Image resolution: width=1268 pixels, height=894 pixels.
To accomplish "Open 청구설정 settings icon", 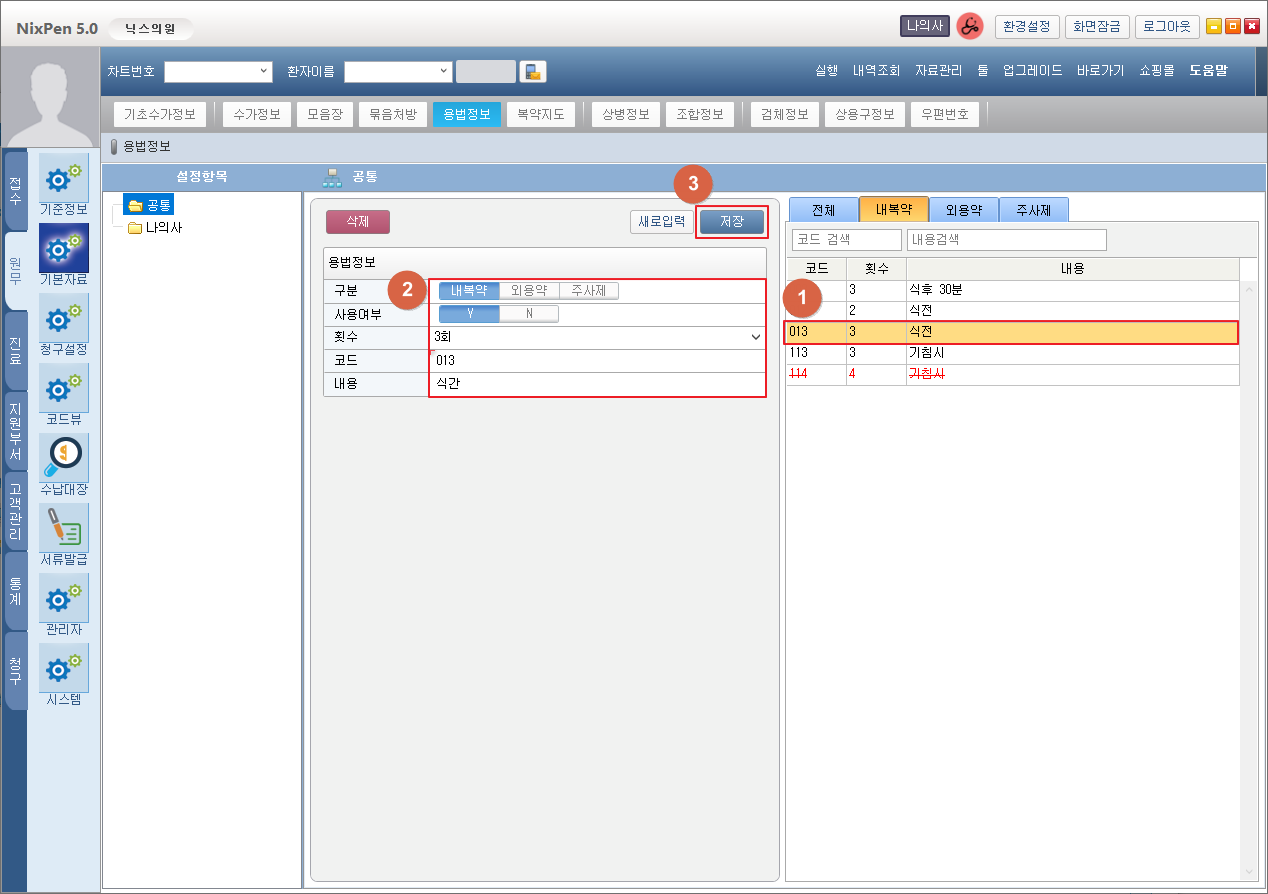I will [63, 318].
